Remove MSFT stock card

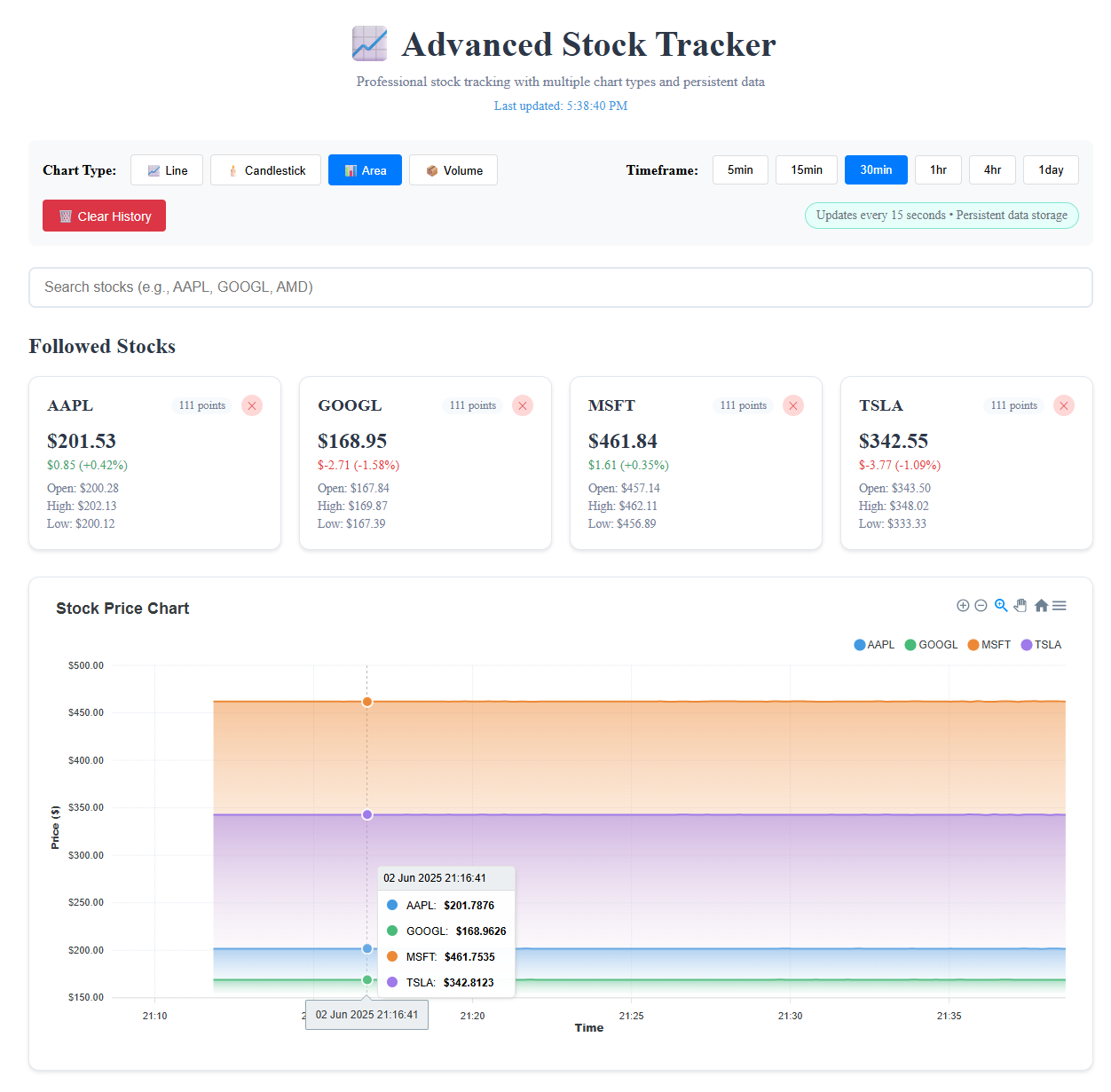pyautogui.click(x=793, y=405)
